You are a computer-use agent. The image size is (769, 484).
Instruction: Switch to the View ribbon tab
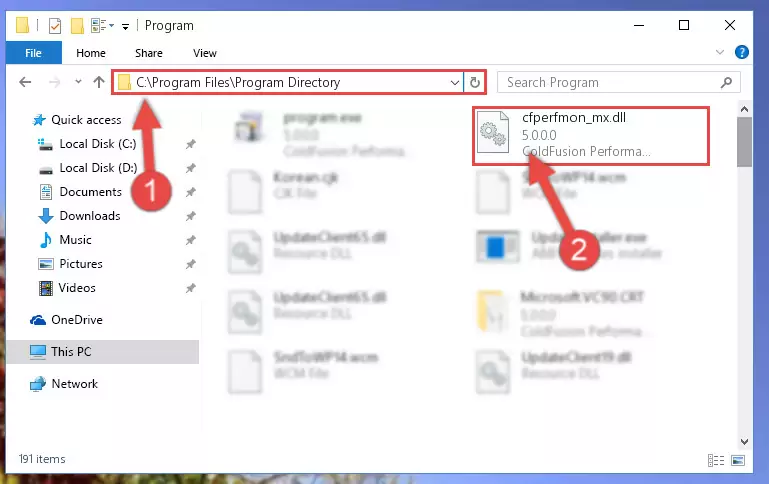pyautogui.click(x=205, y=53)
